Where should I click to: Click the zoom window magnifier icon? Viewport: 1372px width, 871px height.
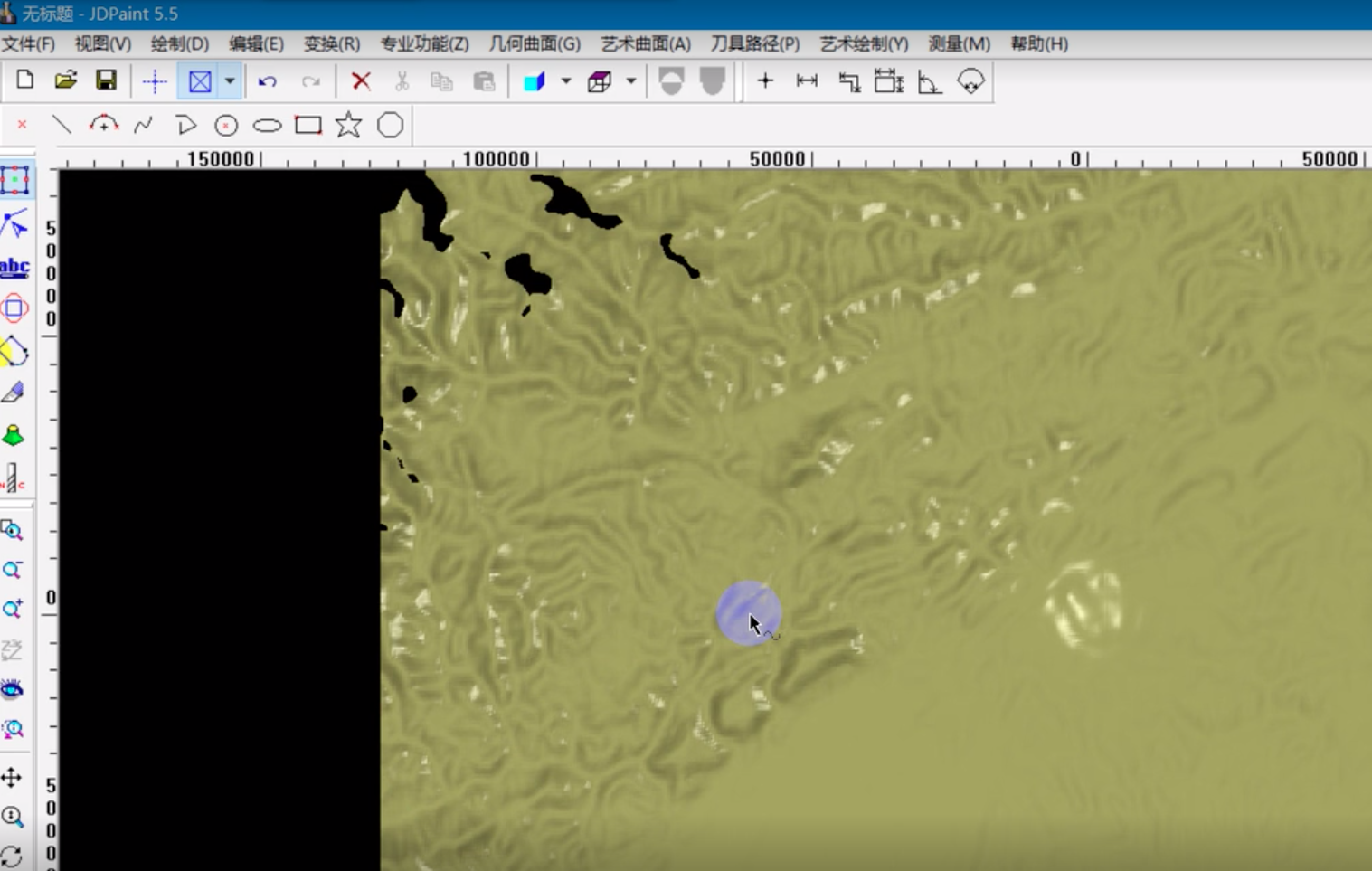pyautogui.click(x=12, y=530)
